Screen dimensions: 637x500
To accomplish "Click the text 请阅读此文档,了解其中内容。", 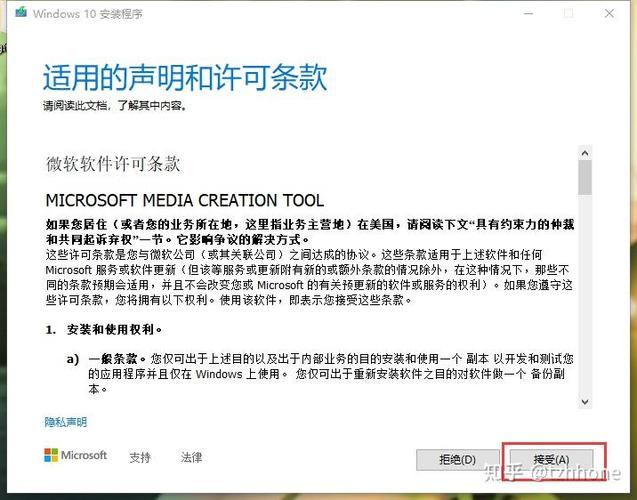I will click(115, 106).
